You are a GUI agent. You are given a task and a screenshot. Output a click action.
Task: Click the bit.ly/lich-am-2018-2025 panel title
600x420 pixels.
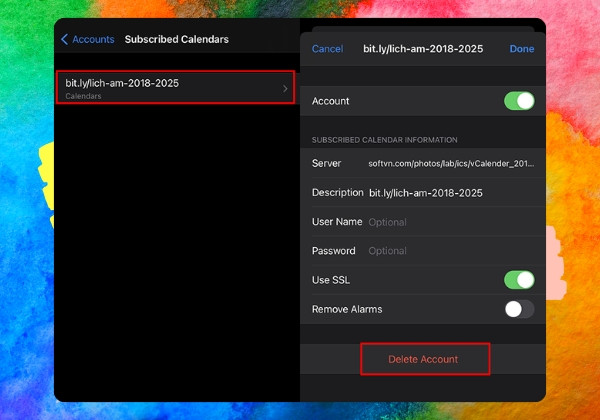pyautogui.click(x=423, y=49)
